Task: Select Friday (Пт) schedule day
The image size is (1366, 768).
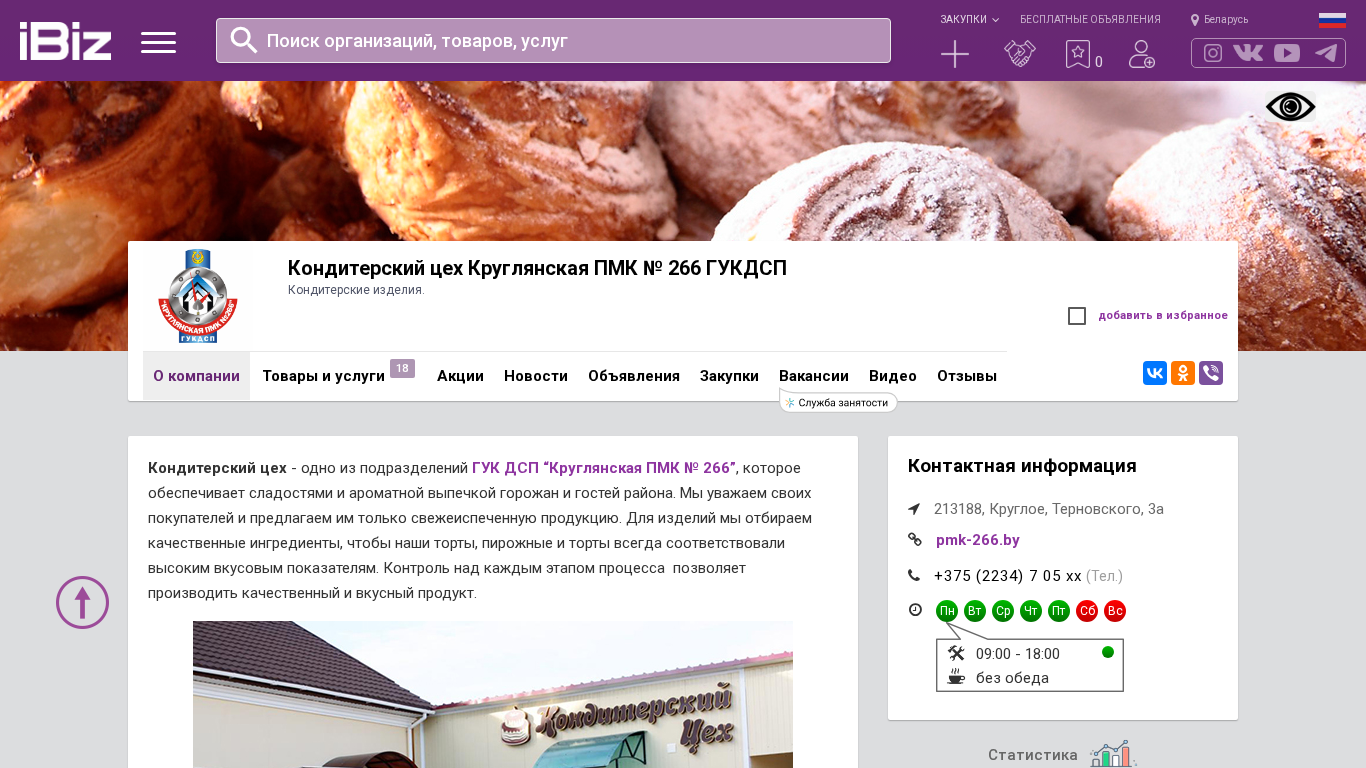Action: 1059,611
